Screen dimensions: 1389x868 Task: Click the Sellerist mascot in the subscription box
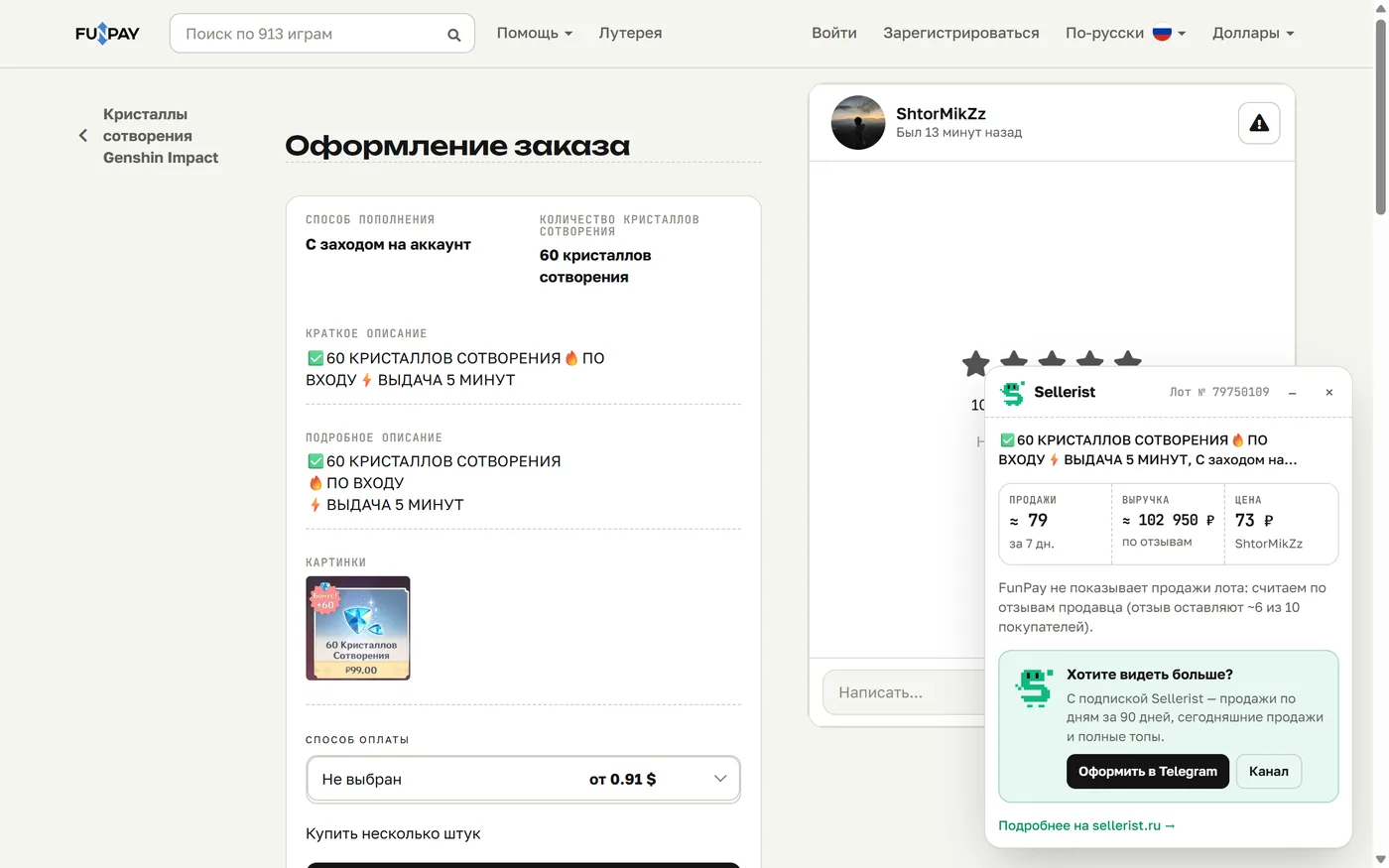[1034, 687]
